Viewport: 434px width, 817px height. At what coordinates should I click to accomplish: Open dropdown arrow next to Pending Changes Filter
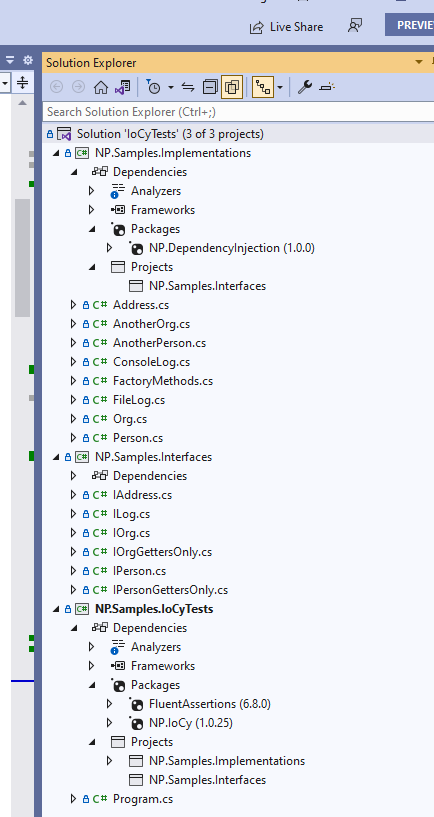170,88
